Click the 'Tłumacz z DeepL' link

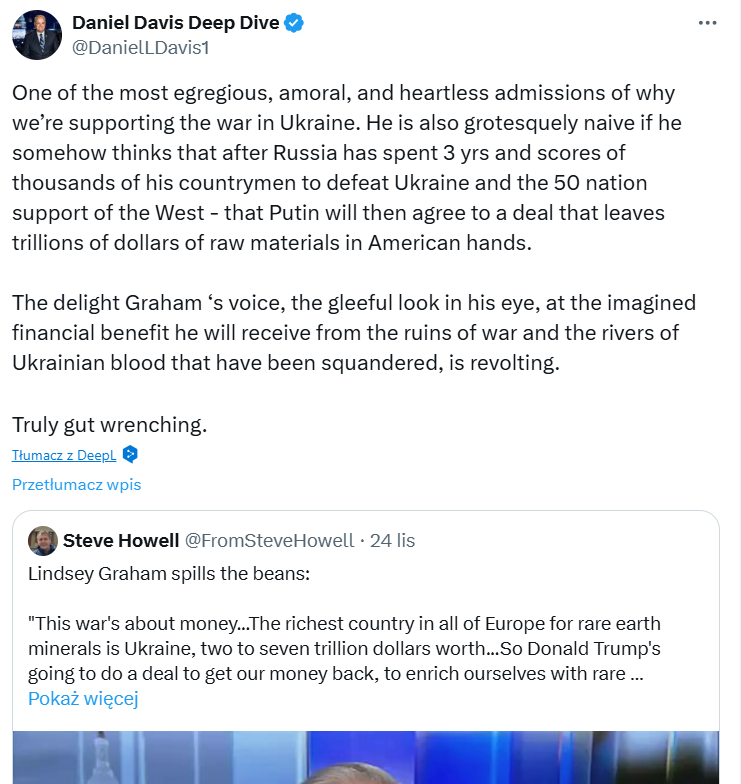pos(65,455)
